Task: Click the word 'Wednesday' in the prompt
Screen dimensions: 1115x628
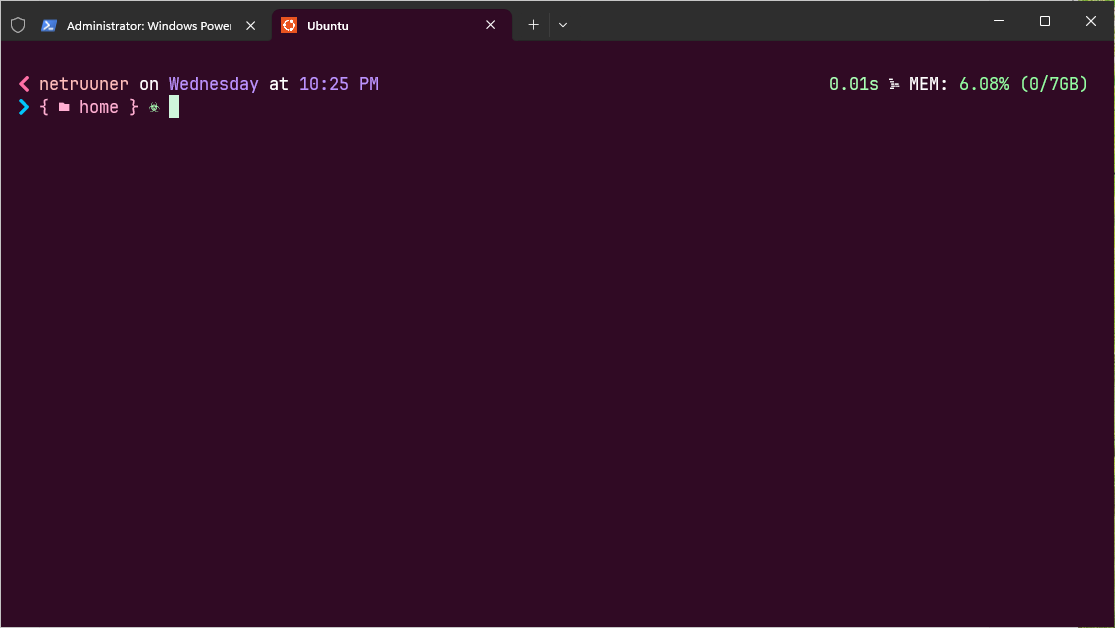Action: [x=213, y=84]
